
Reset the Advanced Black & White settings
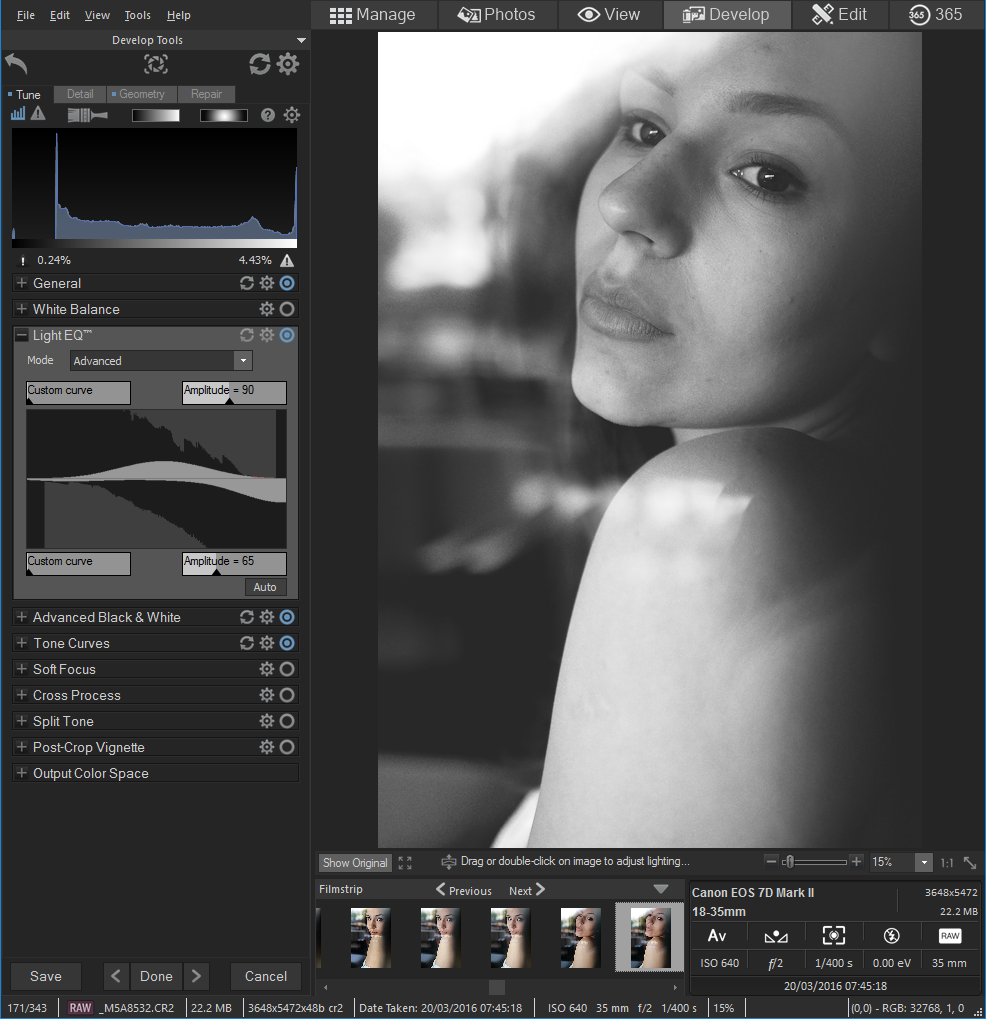click(x=247, y=617)
